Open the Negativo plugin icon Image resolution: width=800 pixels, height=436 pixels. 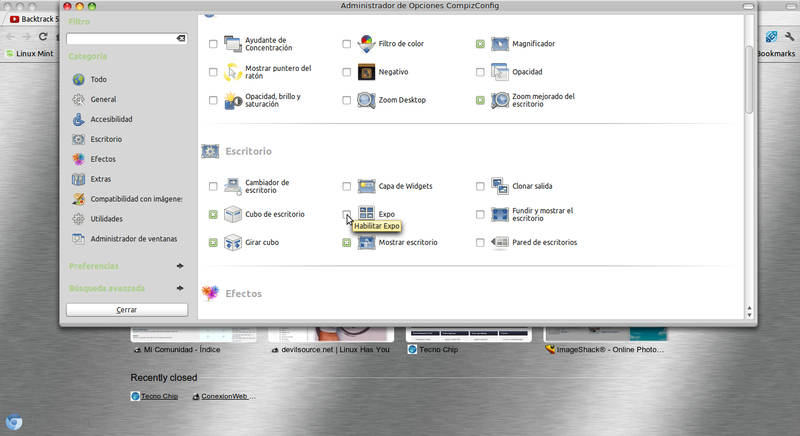(x=366, y=72)
